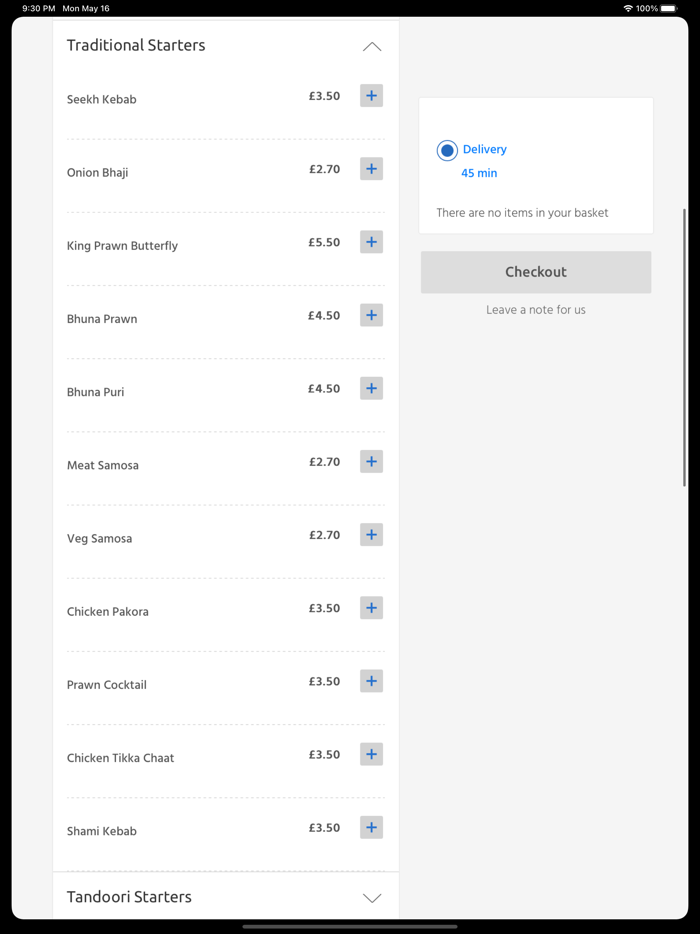This screenshot has height=934, width=700.
Task: Collapse the Traditional Starters section
Action: (x=372, y=47)
